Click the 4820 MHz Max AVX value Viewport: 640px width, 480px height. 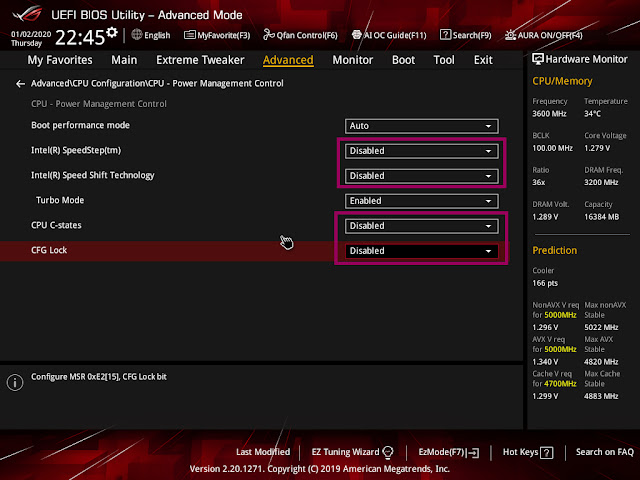(601, 362)
